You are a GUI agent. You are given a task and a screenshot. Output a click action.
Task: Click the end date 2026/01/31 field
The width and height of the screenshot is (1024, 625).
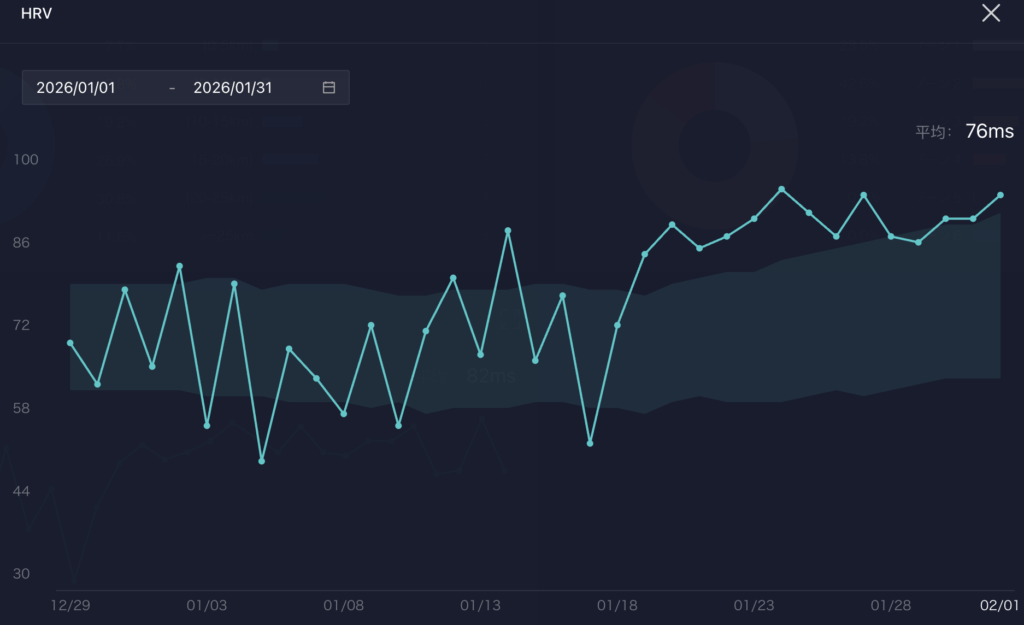pyautogui.click(x=232, y=88)
